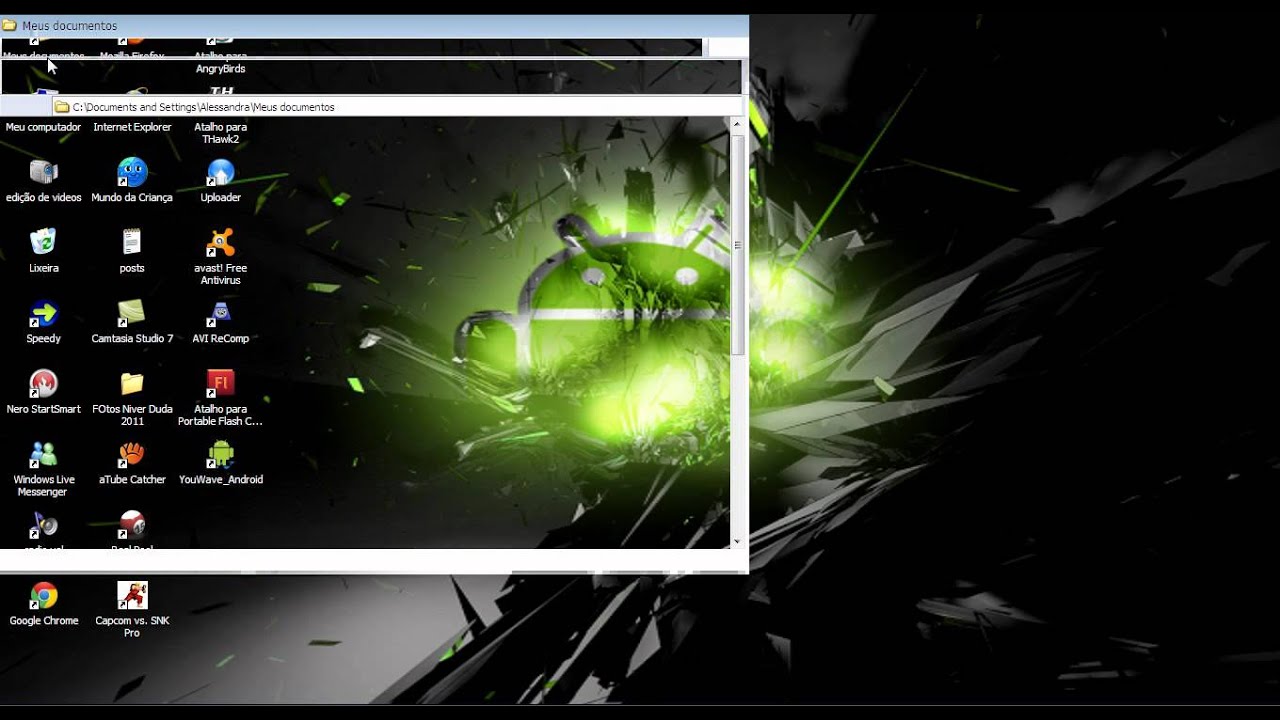The height and width of the screenshot is (720, 1280).
Task: Click the address bar folder icon
Action: tap(62, 107)
